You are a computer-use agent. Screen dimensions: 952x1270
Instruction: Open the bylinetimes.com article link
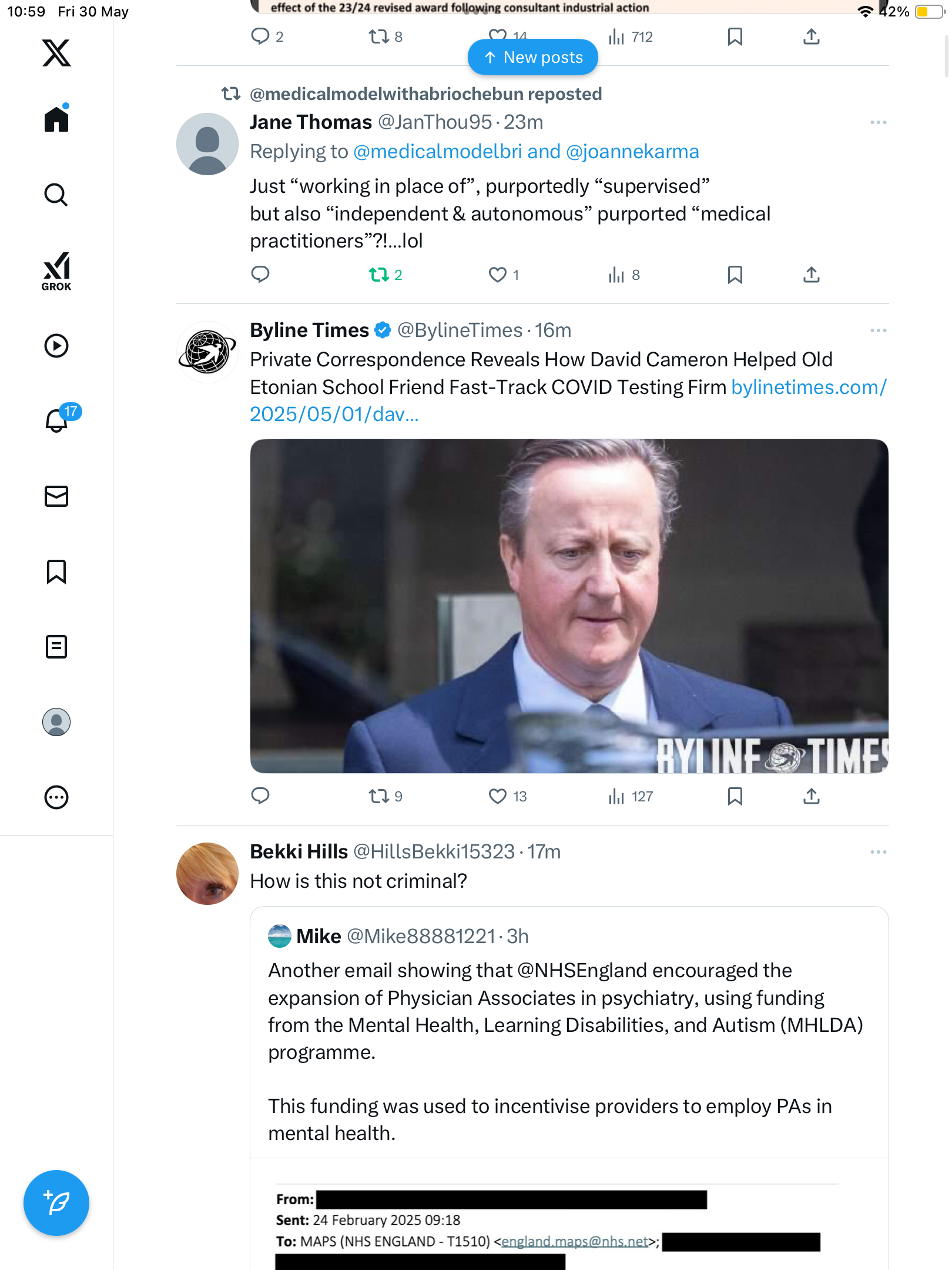[x=568, y=401]
